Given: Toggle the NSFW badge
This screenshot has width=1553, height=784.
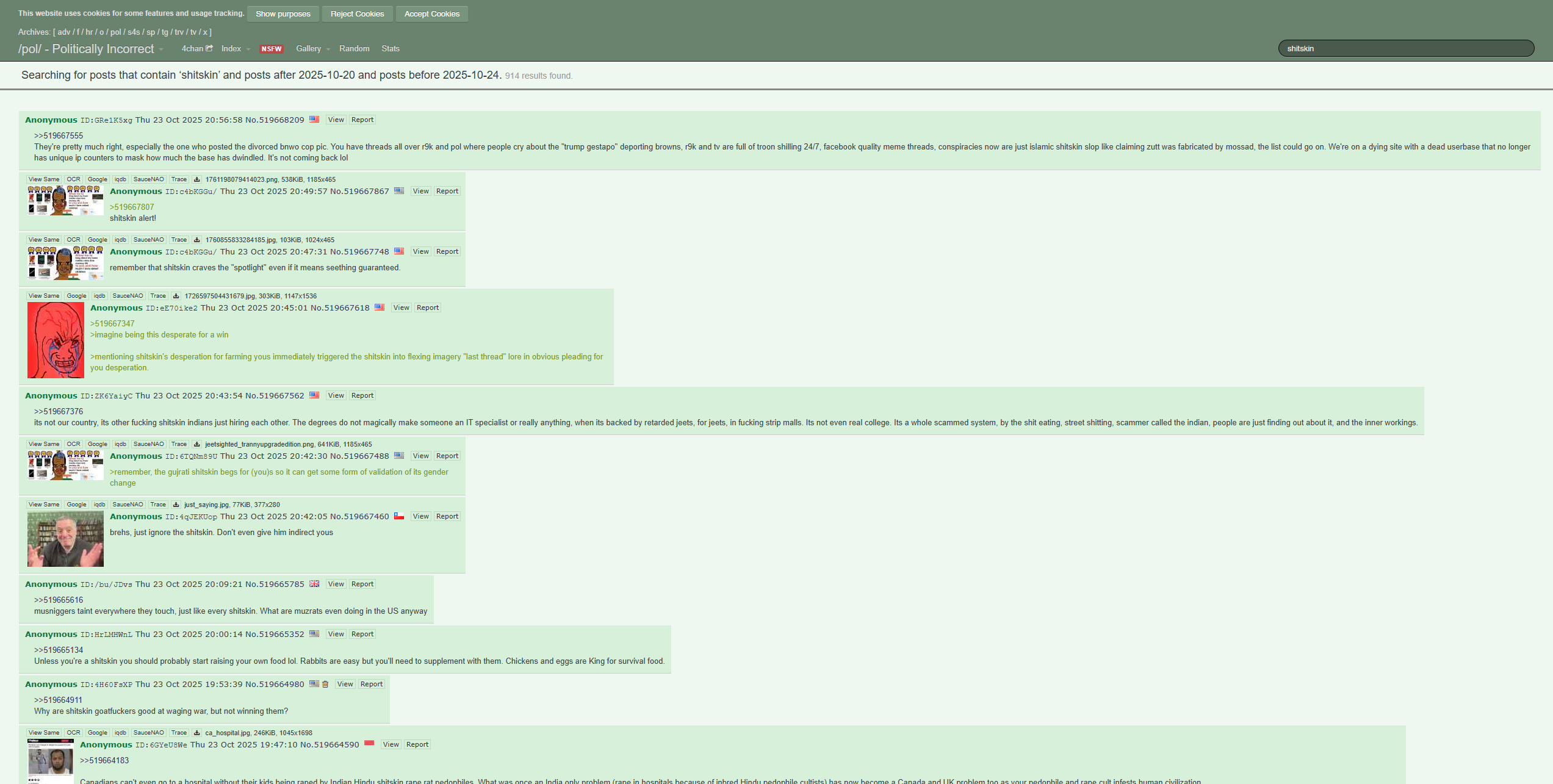Looking at the screenshot, I should point(272,49).
